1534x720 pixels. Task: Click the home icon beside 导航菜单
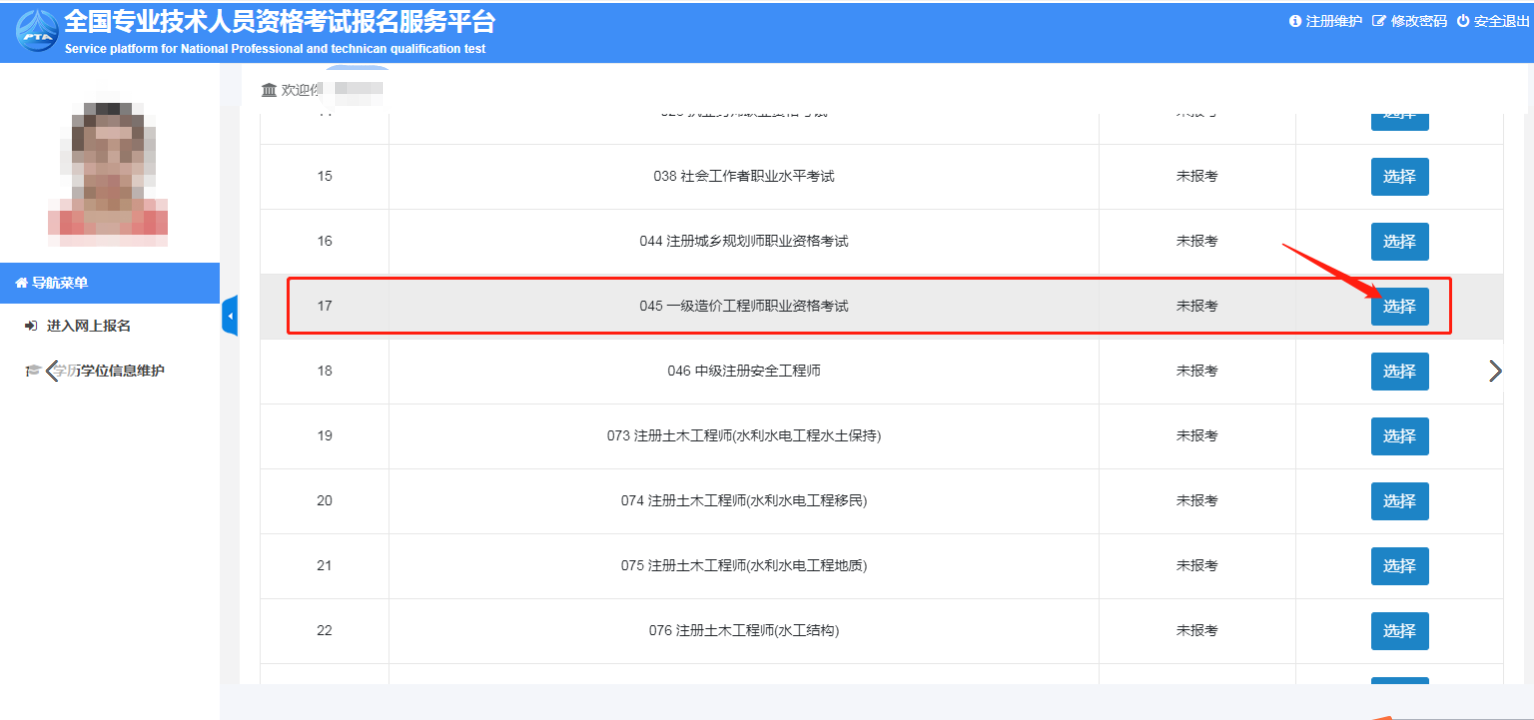(x=21, y=283)
